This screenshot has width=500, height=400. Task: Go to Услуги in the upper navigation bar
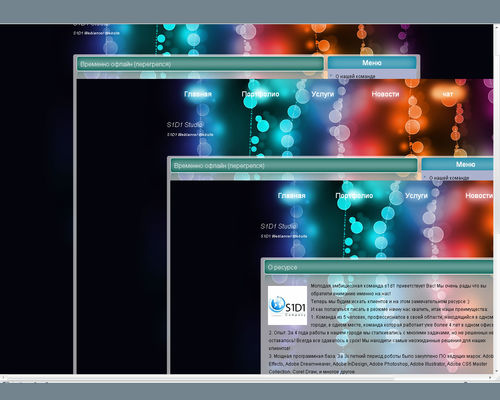click(x=323, y=94)
